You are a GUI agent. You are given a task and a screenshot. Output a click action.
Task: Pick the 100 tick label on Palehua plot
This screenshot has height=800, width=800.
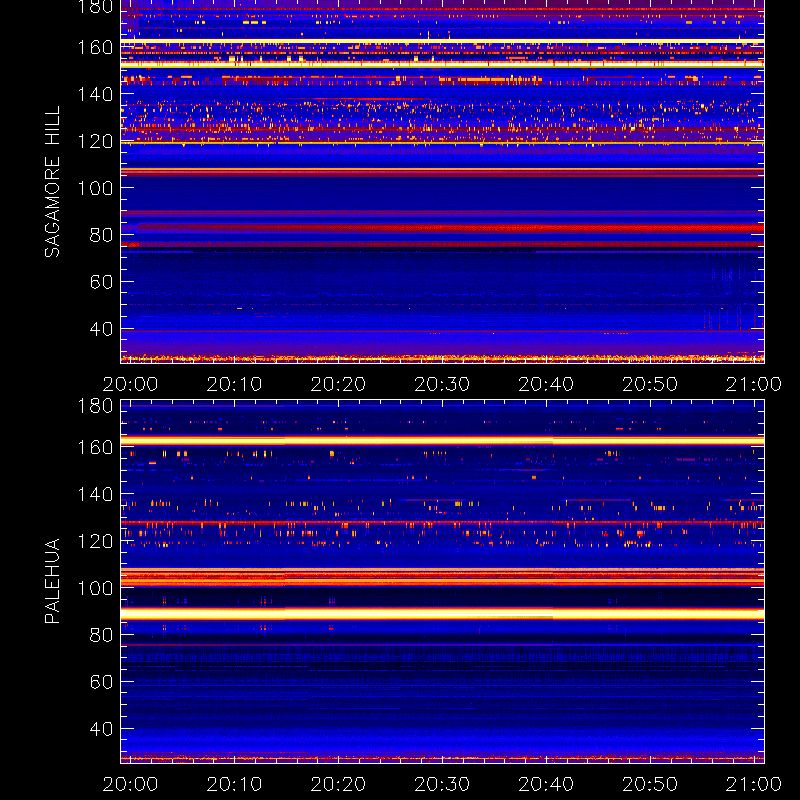click(x=95, y=588)
